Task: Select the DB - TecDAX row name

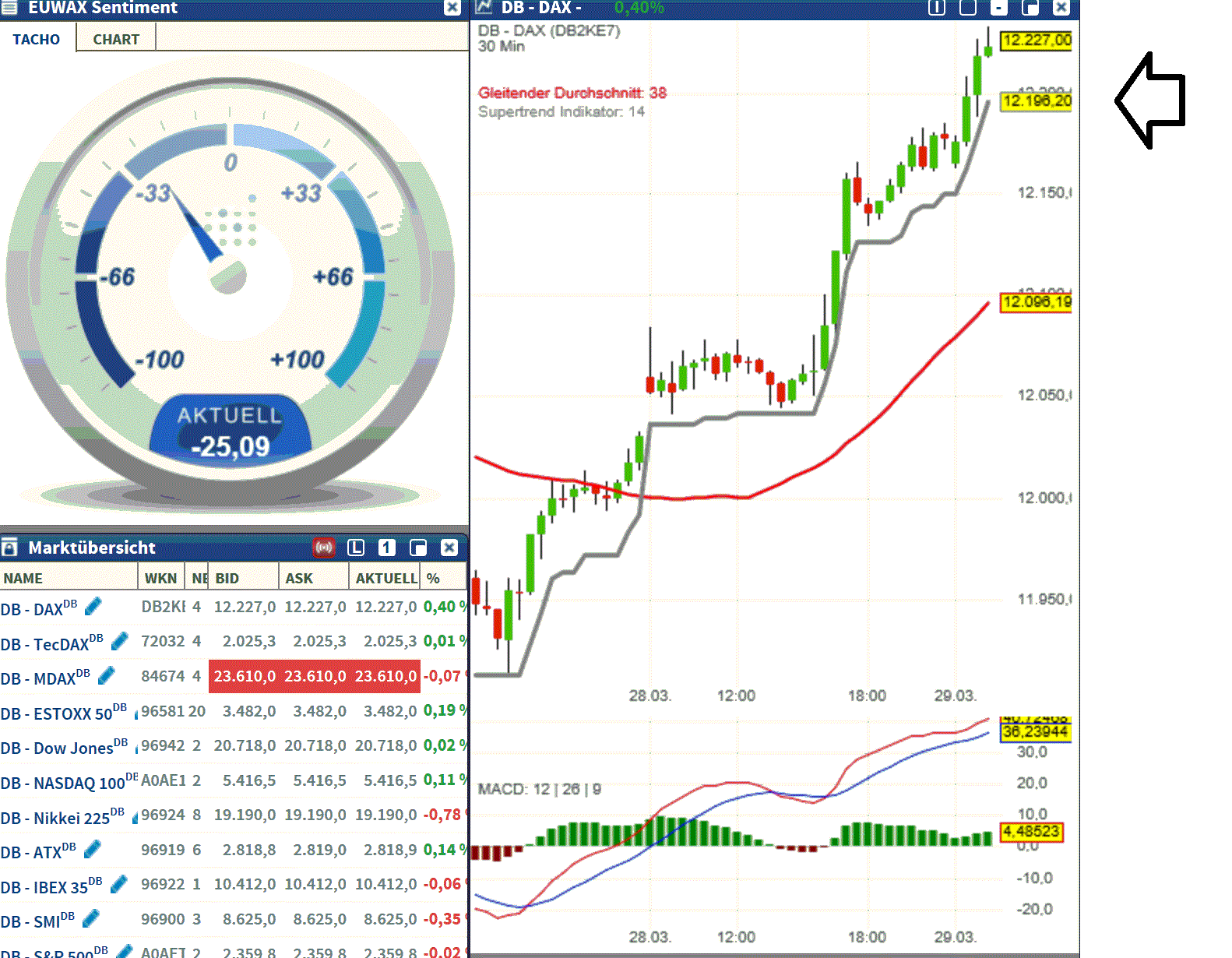Action: pos(51,643)
